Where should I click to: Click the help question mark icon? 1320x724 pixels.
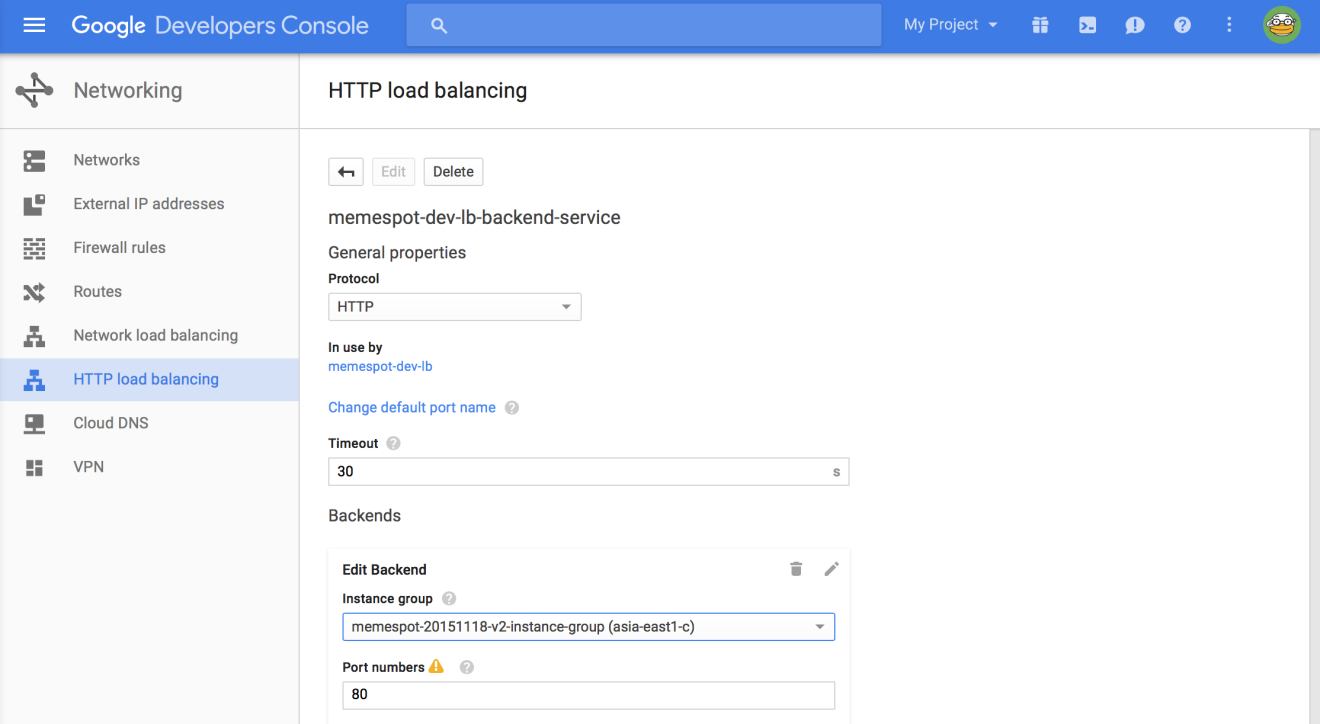coord(1182,24)
